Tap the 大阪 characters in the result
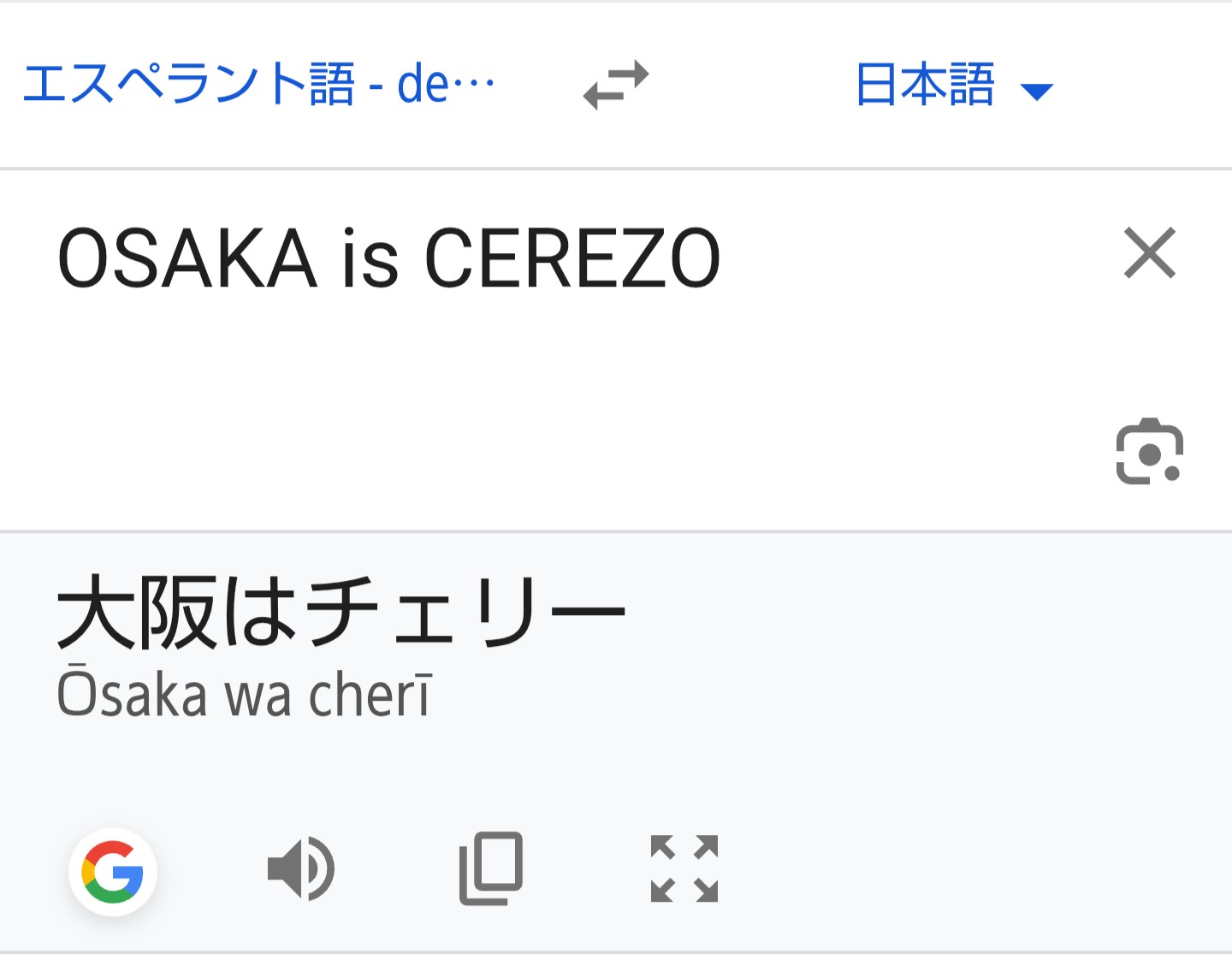 (x=136, y=612)
